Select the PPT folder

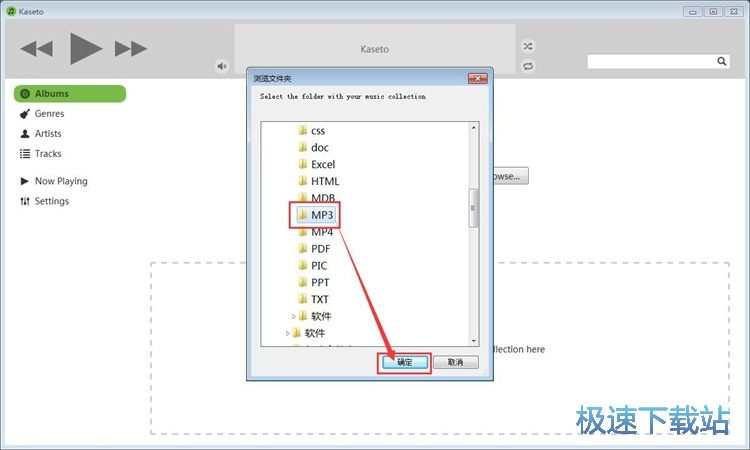click(313, 282)
